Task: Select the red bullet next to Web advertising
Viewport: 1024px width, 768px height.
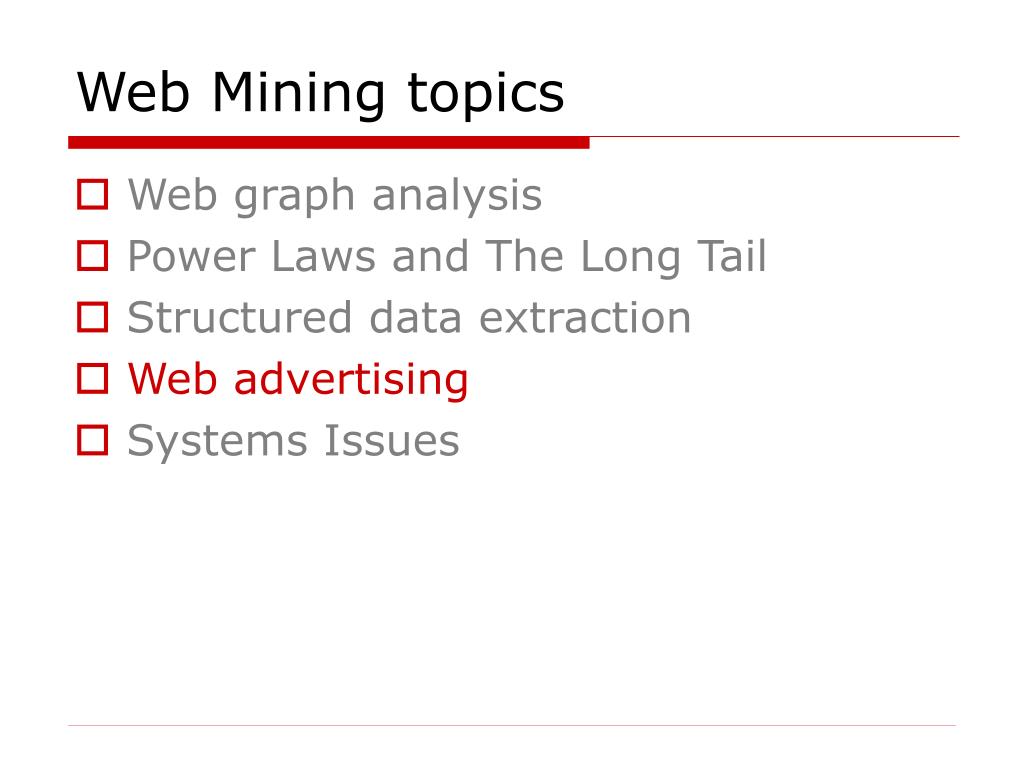Action: (x=92, y=379)
